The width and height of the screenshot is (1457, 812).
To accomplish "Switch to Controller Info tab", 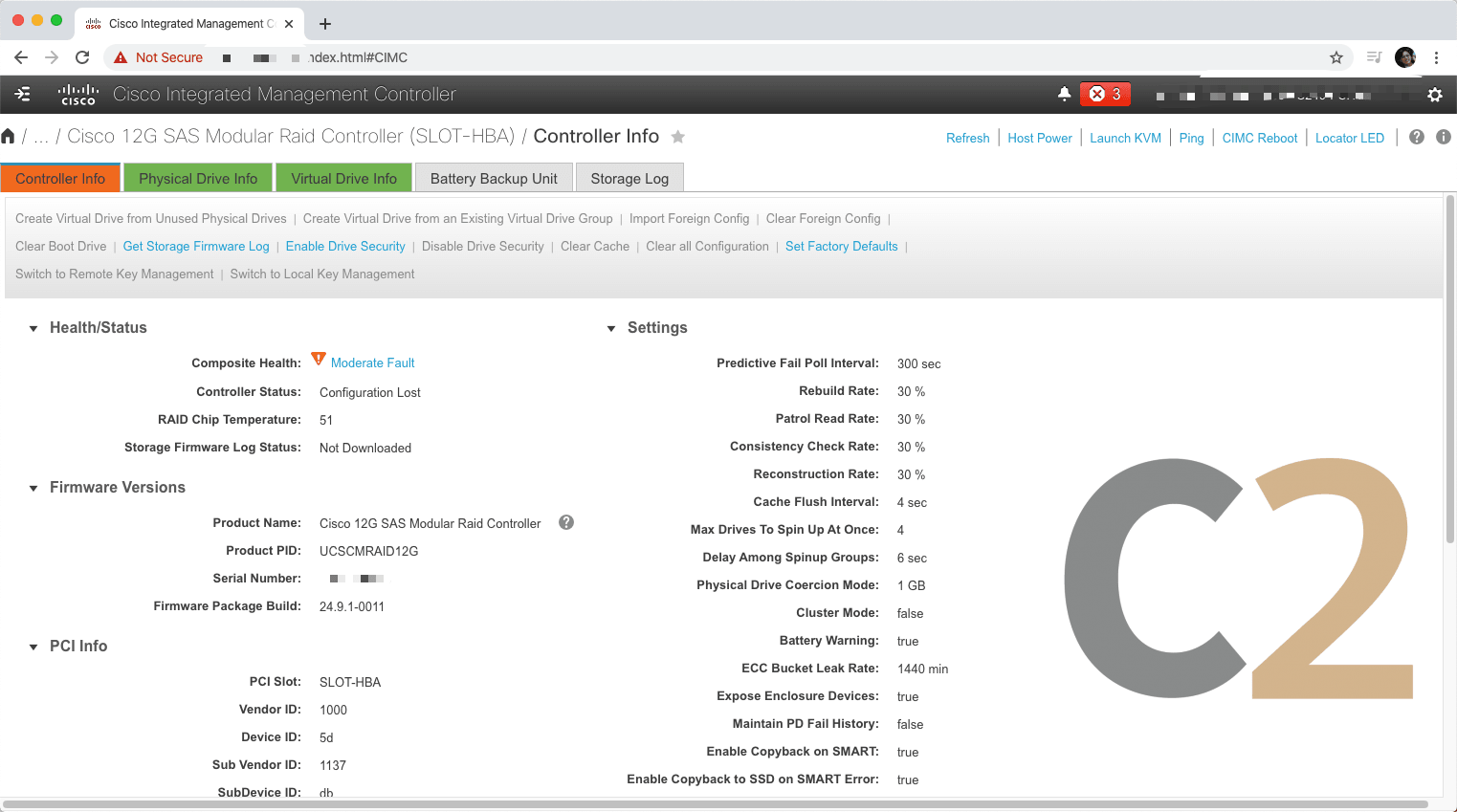I will 60,178.
